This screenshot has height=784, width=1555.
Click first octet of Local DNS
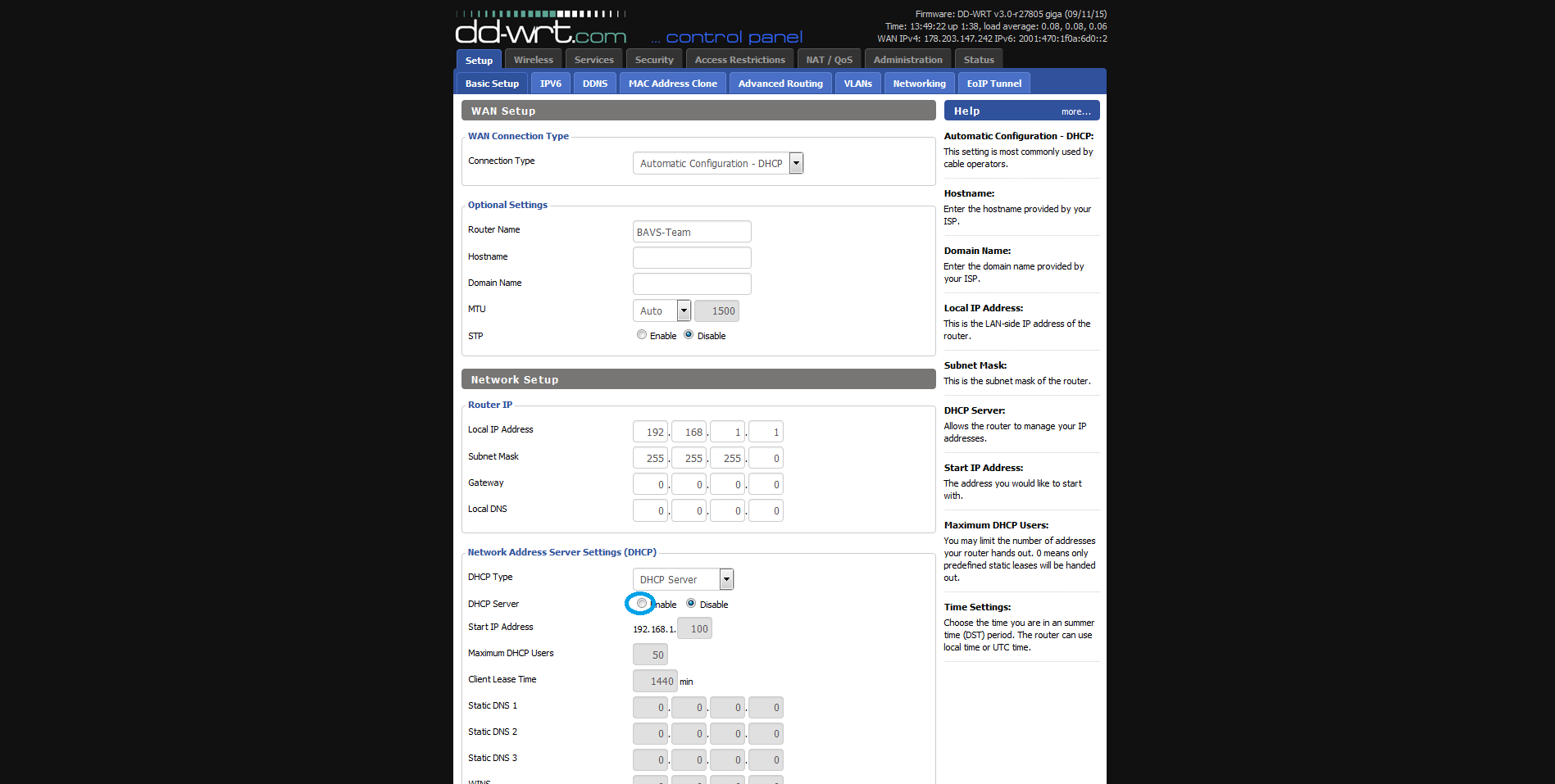[650, 510]
